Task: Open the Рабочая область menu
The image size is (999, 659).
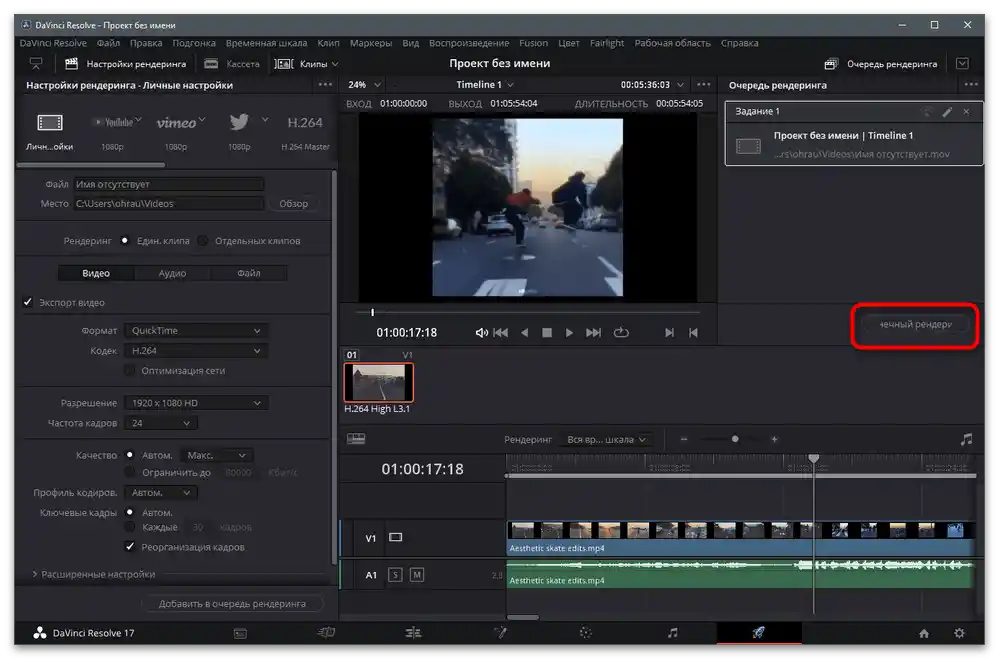Action: [672, 43]
